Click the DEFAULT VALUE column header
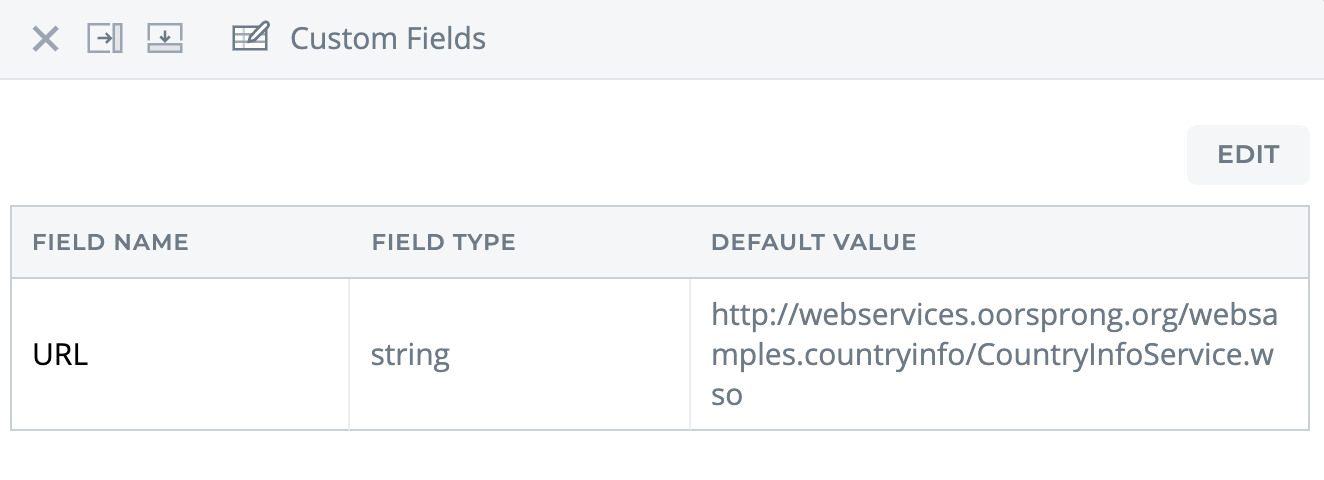This screenshot has width=1324, height=480. (x=813, y=242)
